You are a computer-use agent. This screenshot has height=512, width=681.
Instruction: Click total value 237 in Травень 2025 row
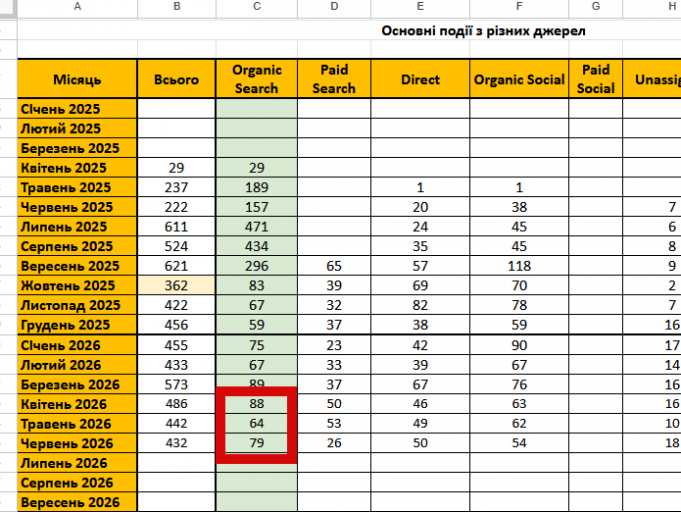click(x=176, y=187)
